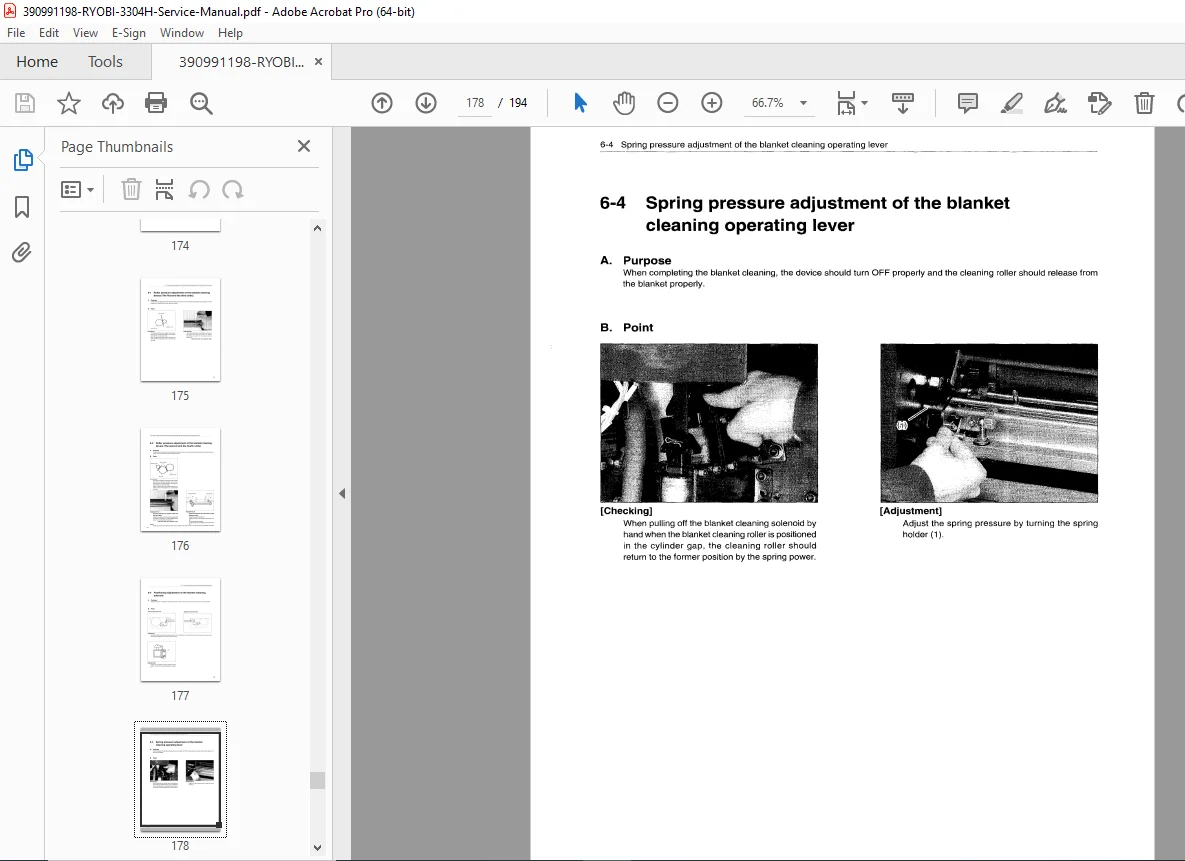Go to the previous page
The image size is (1185, 861).
pyautogui.click(x=382, y=103)
